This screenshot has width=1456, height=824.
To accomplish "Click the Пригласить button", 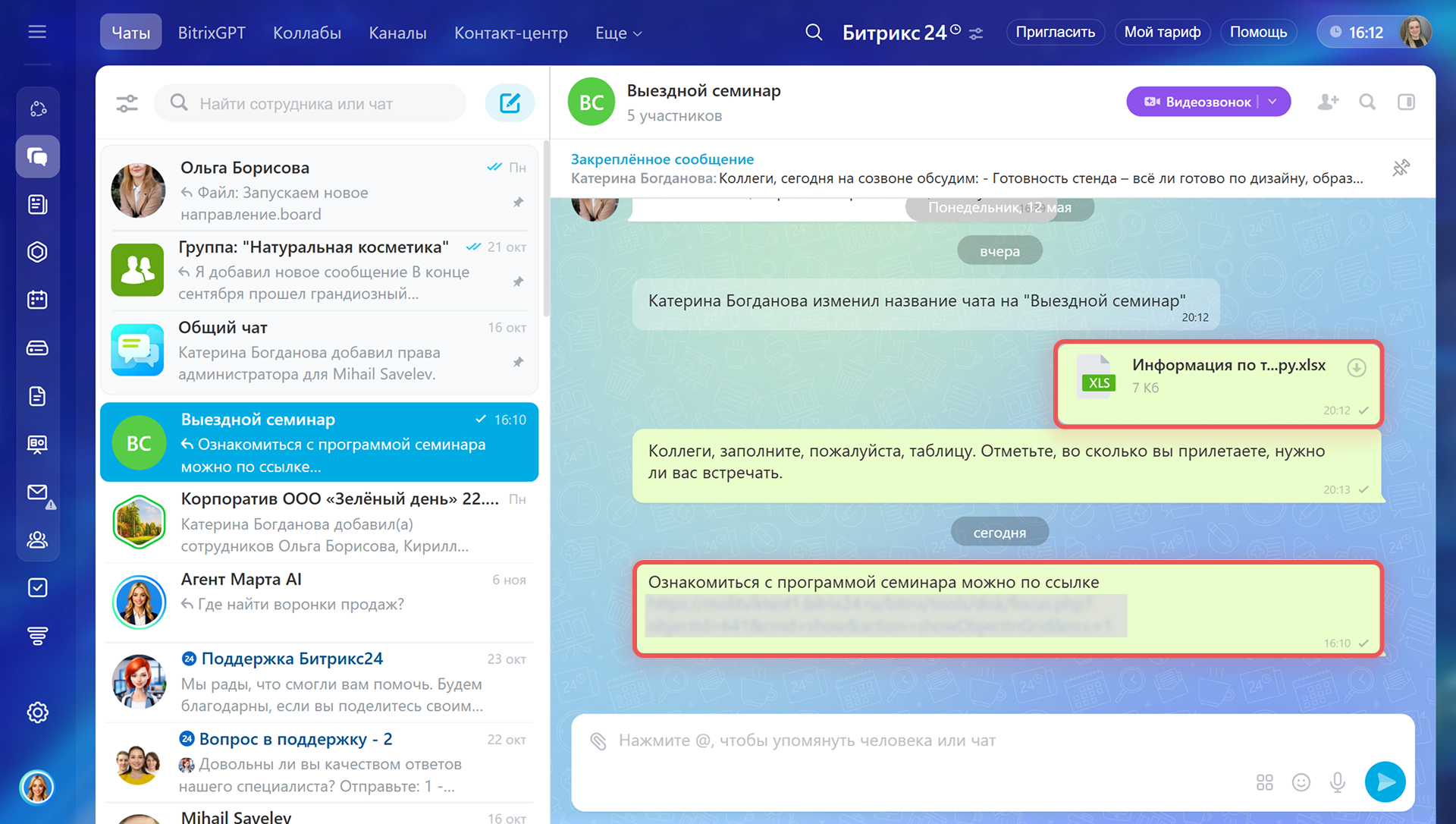I will (x=1055, y=32).
